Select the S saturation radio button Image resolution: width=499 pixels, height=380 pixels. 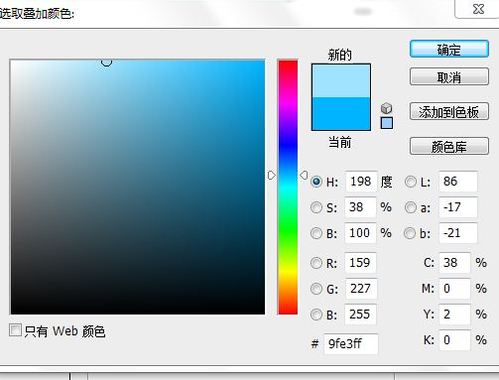point(316,207)
